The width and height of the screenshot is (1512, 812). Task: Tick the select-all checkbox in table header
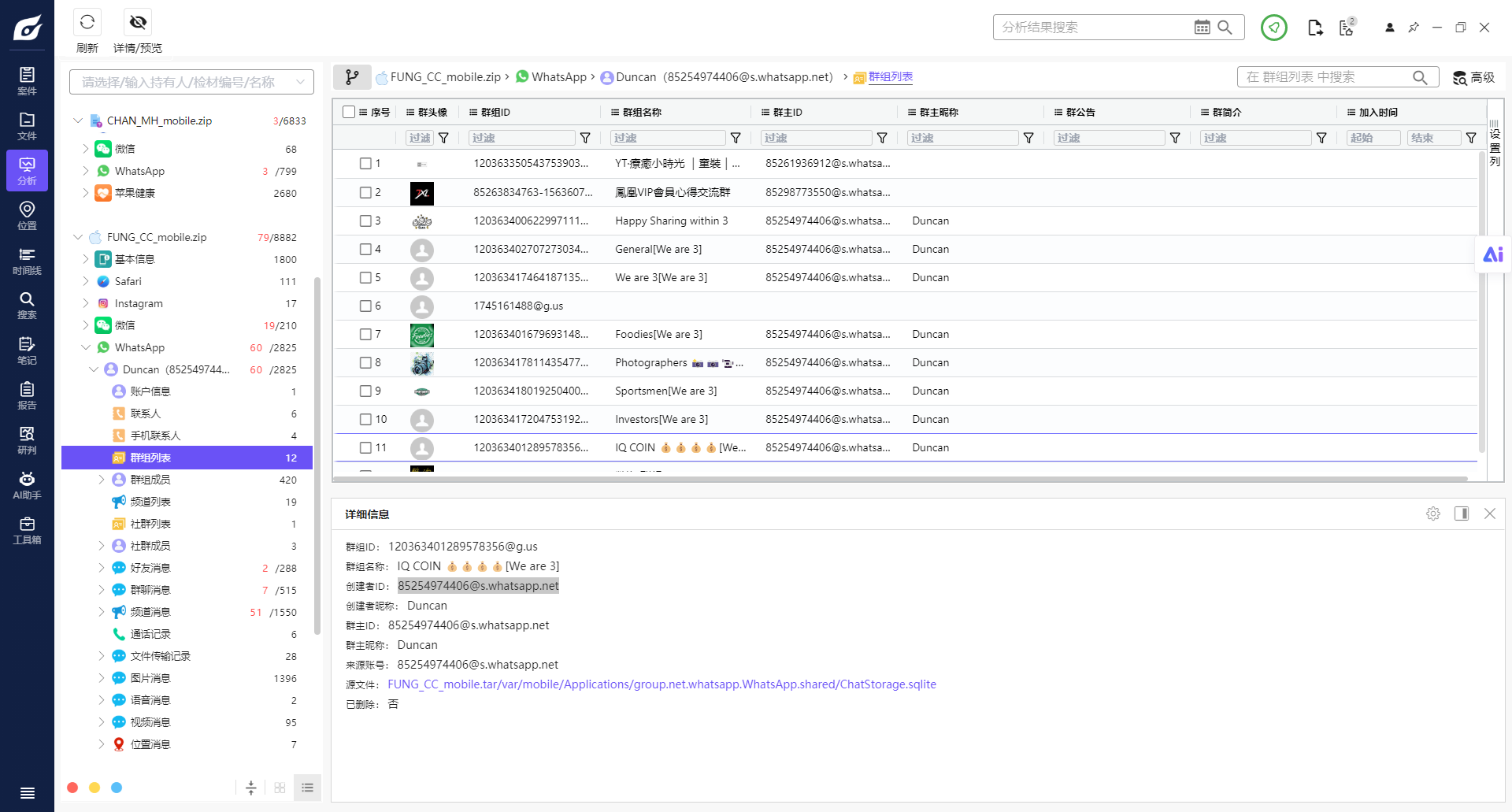(x=349, y=112)
